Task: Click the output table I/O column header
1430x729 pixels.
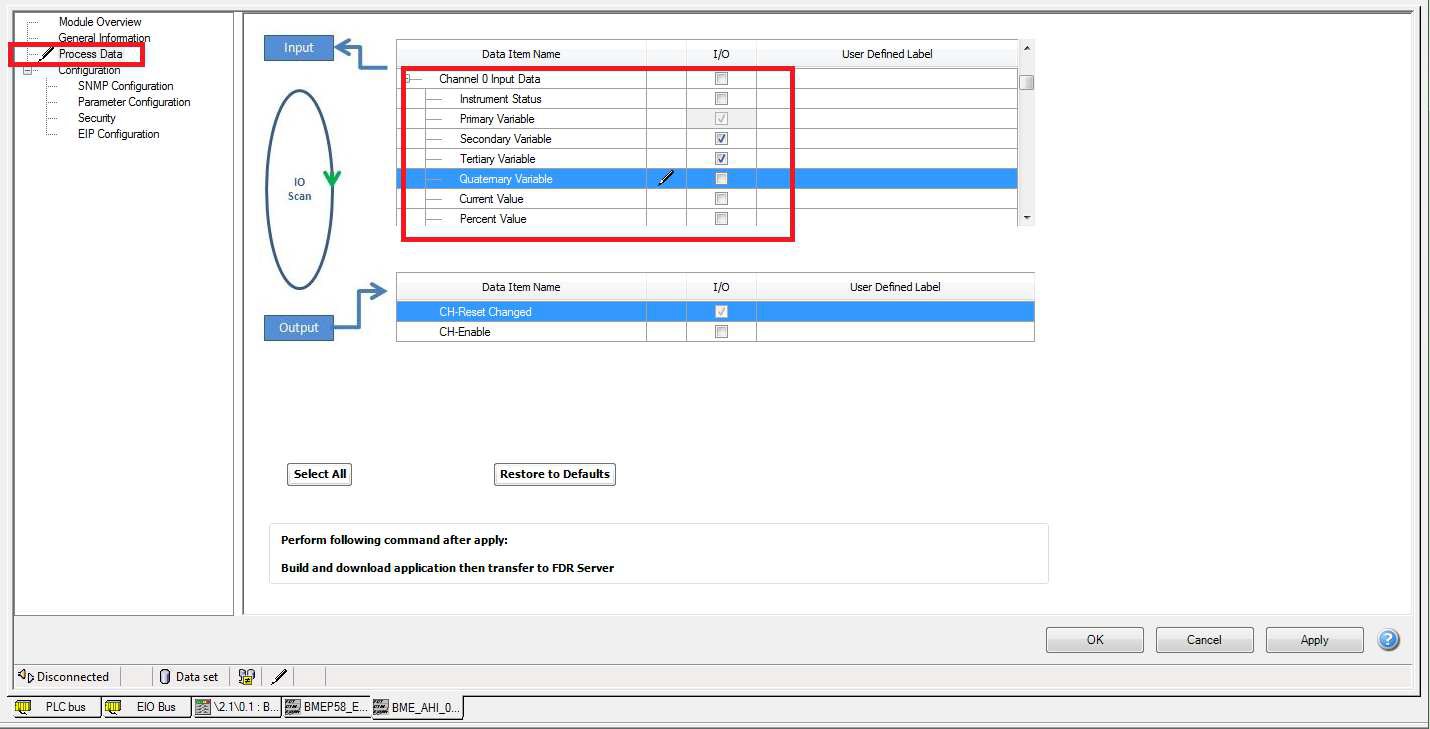Action: tap(721, 287)
